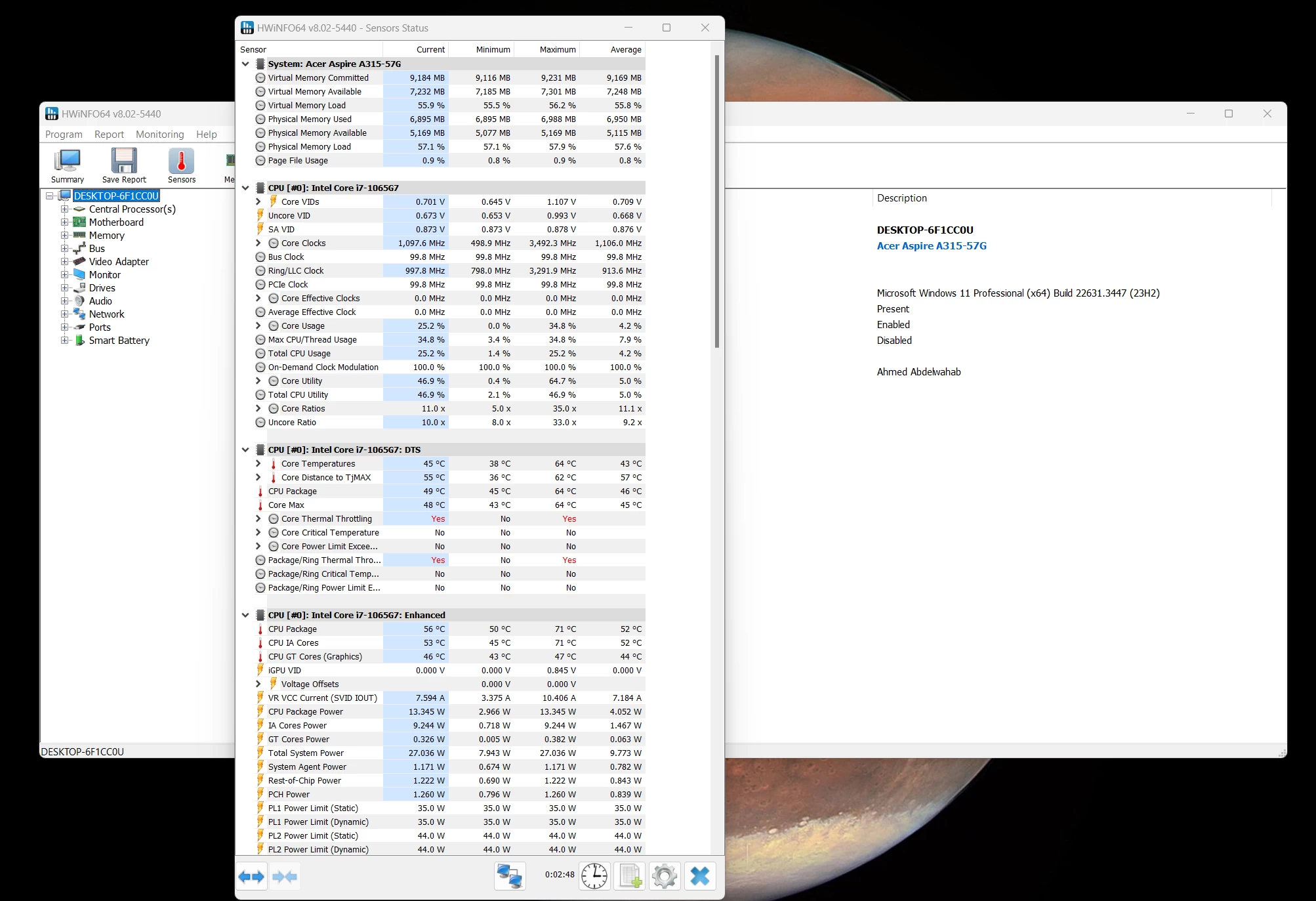
Task: Open the Program menu
Action: tap(64, 135)
